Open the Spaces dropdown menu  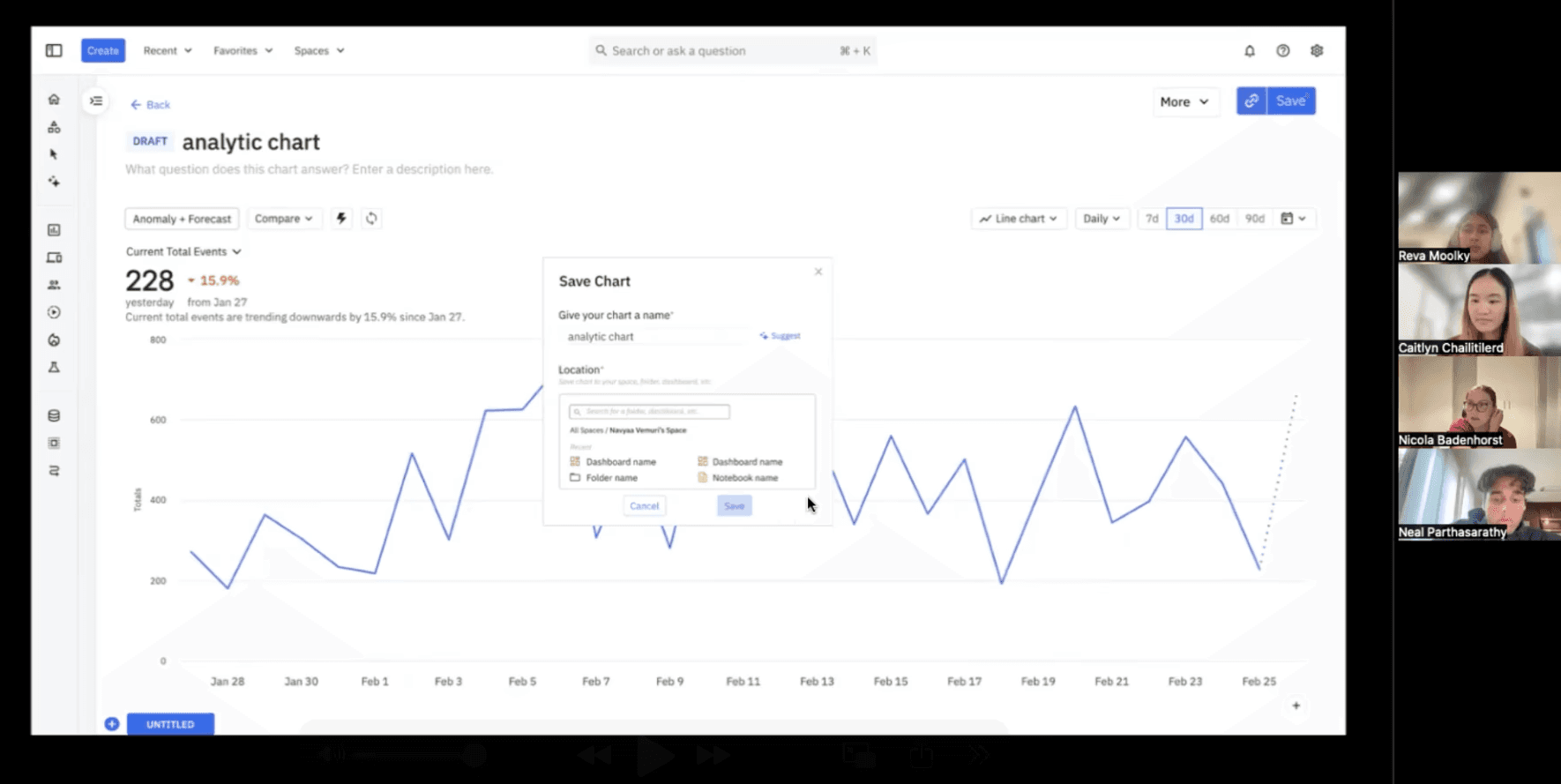pos(319,50)
